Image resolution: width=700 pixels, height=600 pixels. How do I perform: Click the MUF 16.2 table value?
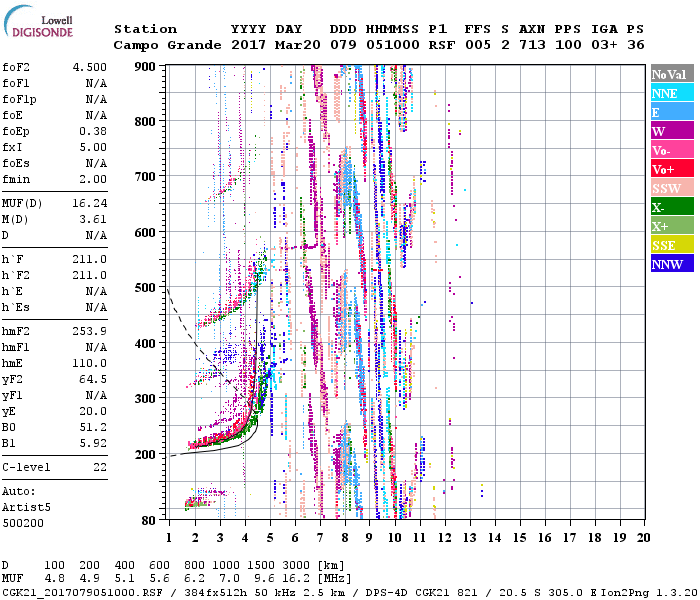pos(296,579)
